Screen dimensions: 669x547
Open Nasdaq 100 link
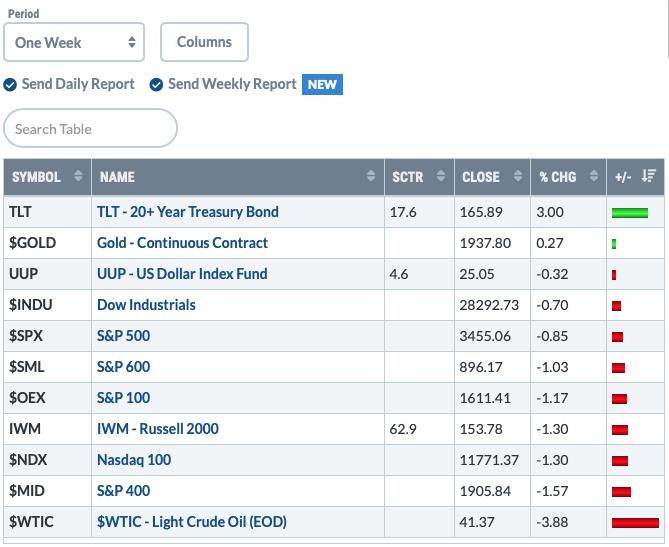pyautogui.click(x=134, y=460)
